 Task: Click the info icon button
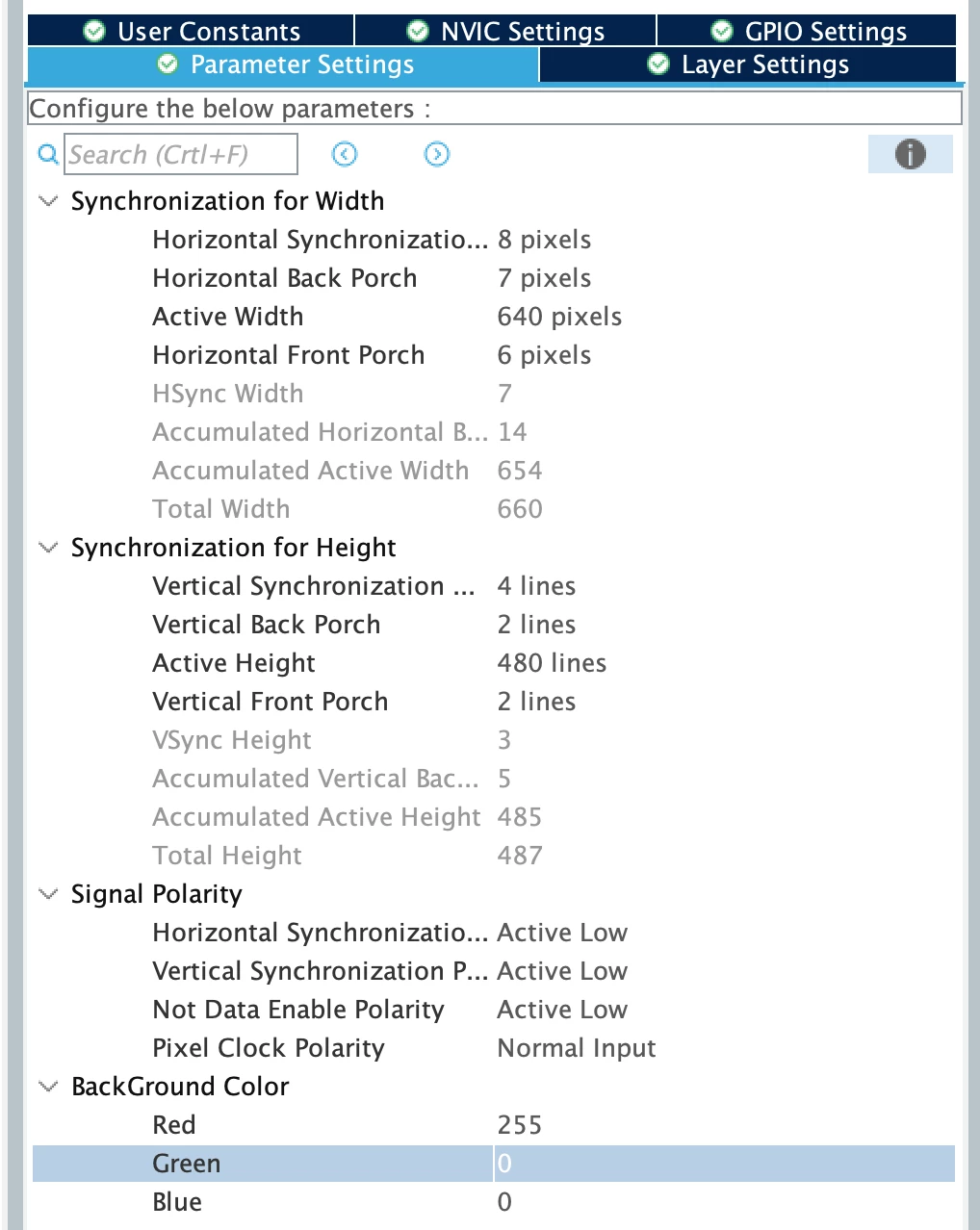click(x=910, y=154)
